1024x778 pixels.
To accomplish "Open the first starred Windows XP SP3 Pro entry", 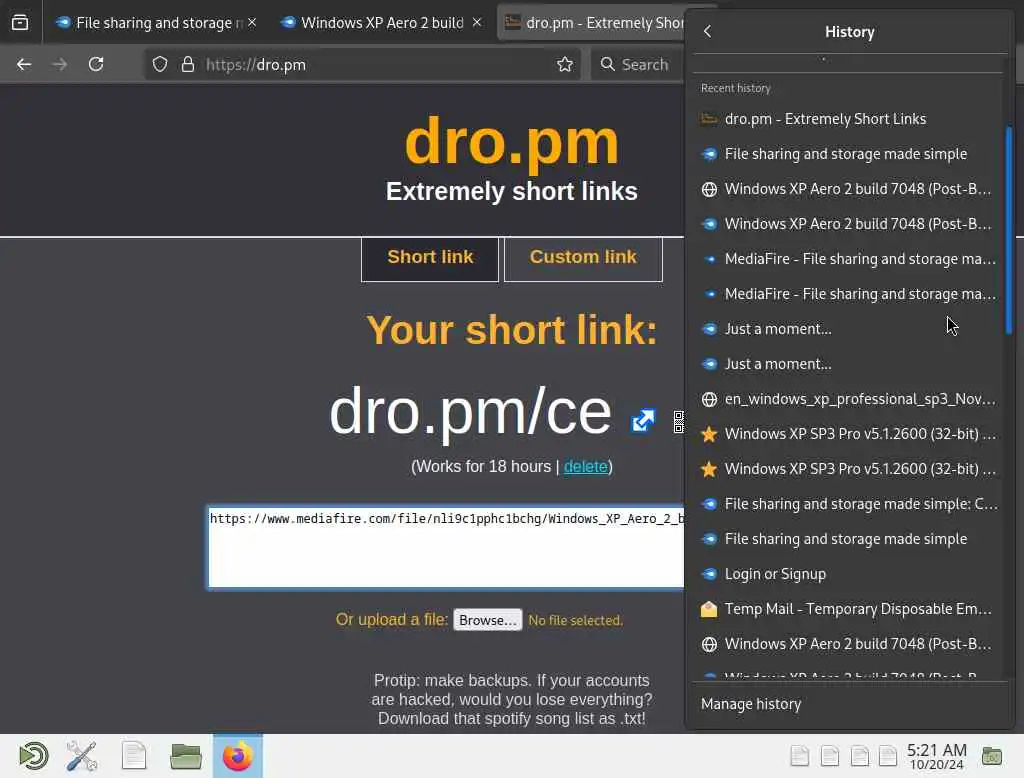I will [x=848, y=434].
